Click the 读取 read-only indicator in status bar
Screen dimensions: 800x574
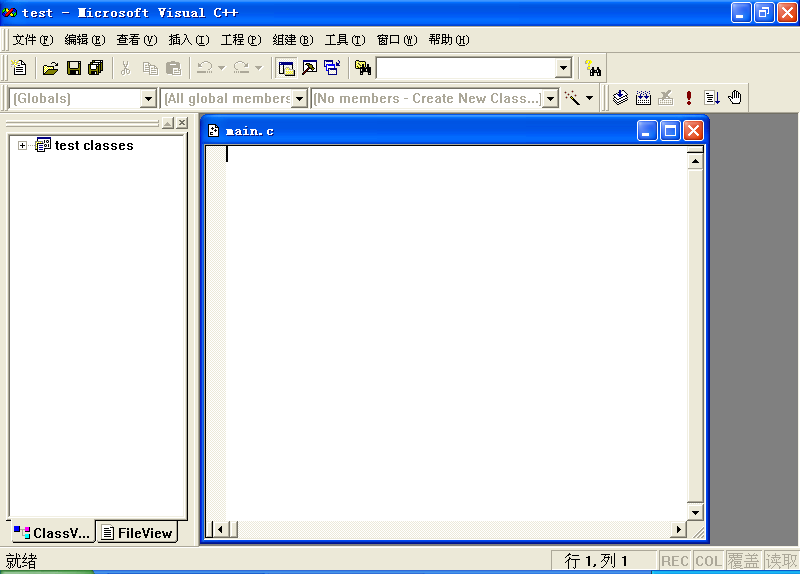point(781,561)
